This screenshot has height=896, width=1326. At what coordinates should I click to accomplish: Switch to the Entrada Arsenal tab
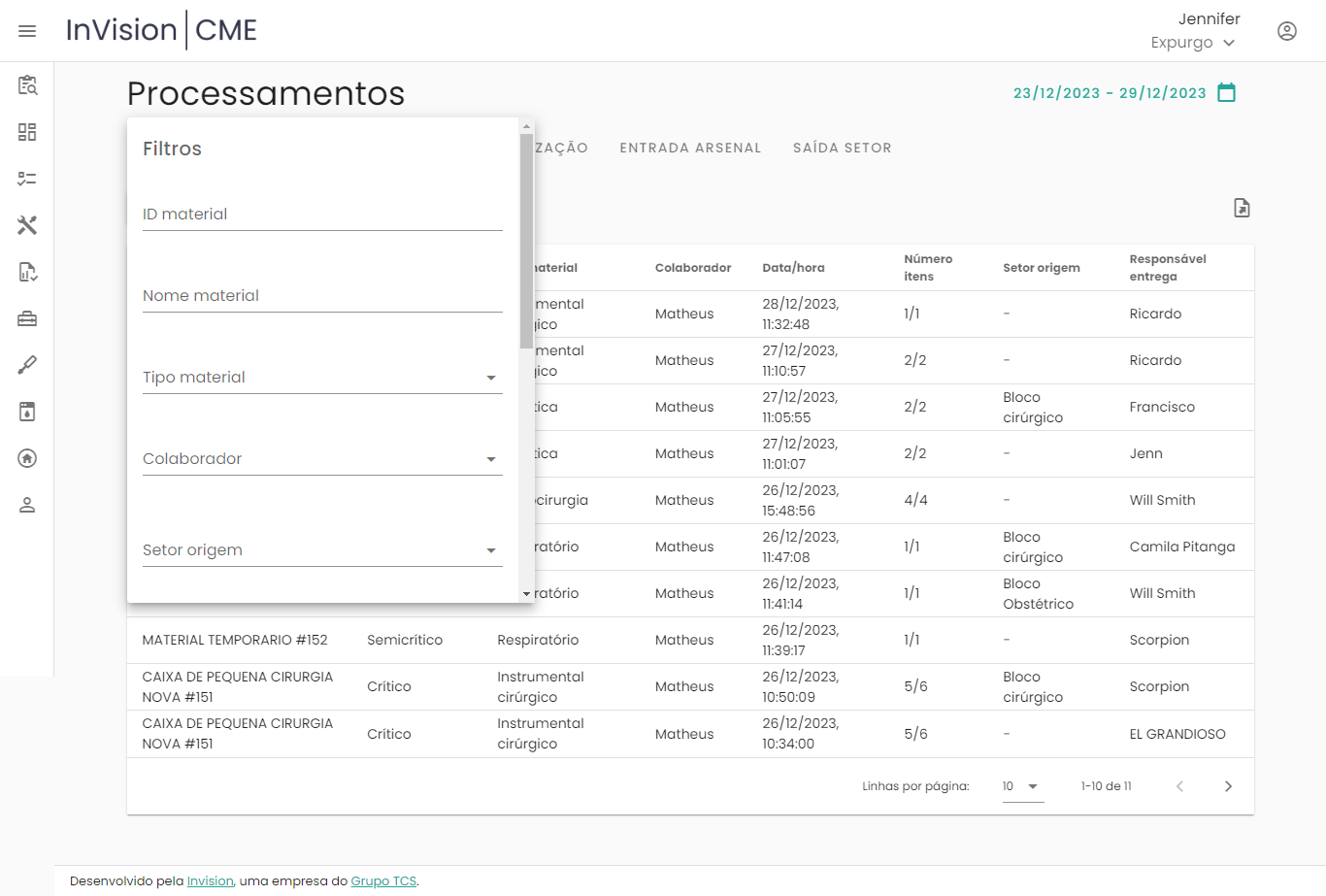690,148
